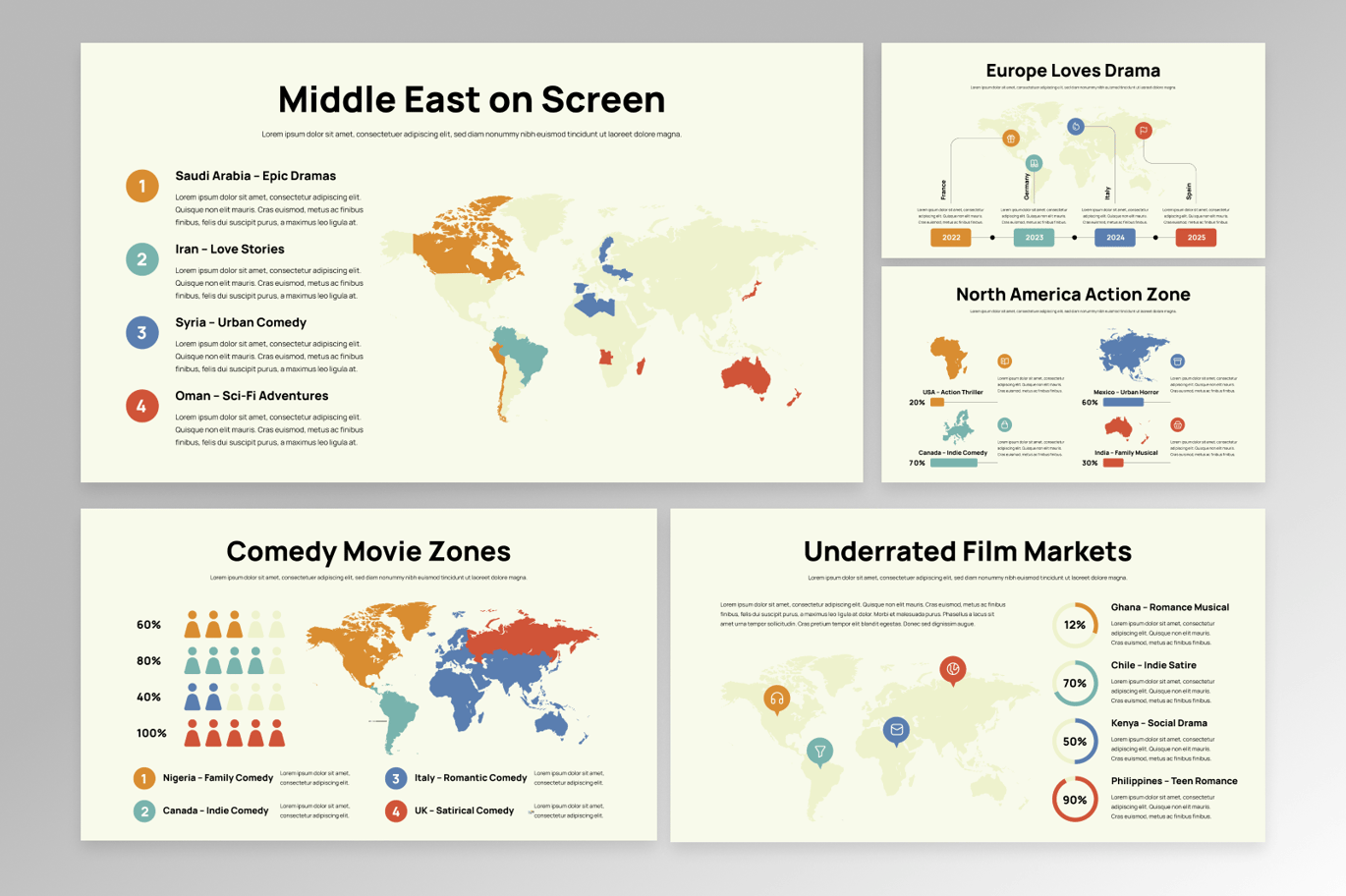This screenshot has width=1346, height=896.
Task: Select the teal funnel pin over South America
Action: 819,750
